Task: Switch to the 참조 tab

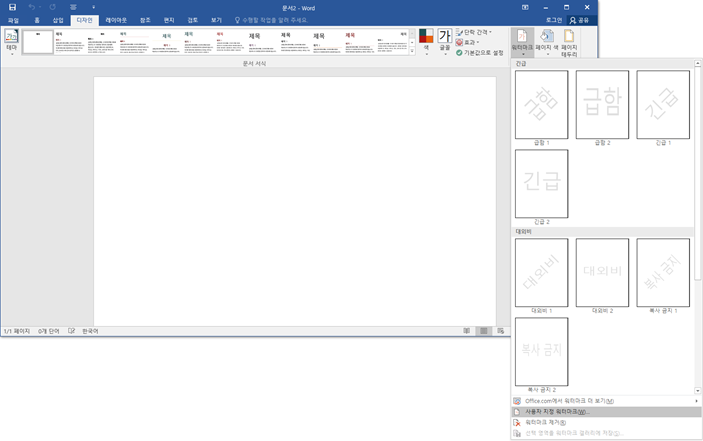Action: [145, 20]
